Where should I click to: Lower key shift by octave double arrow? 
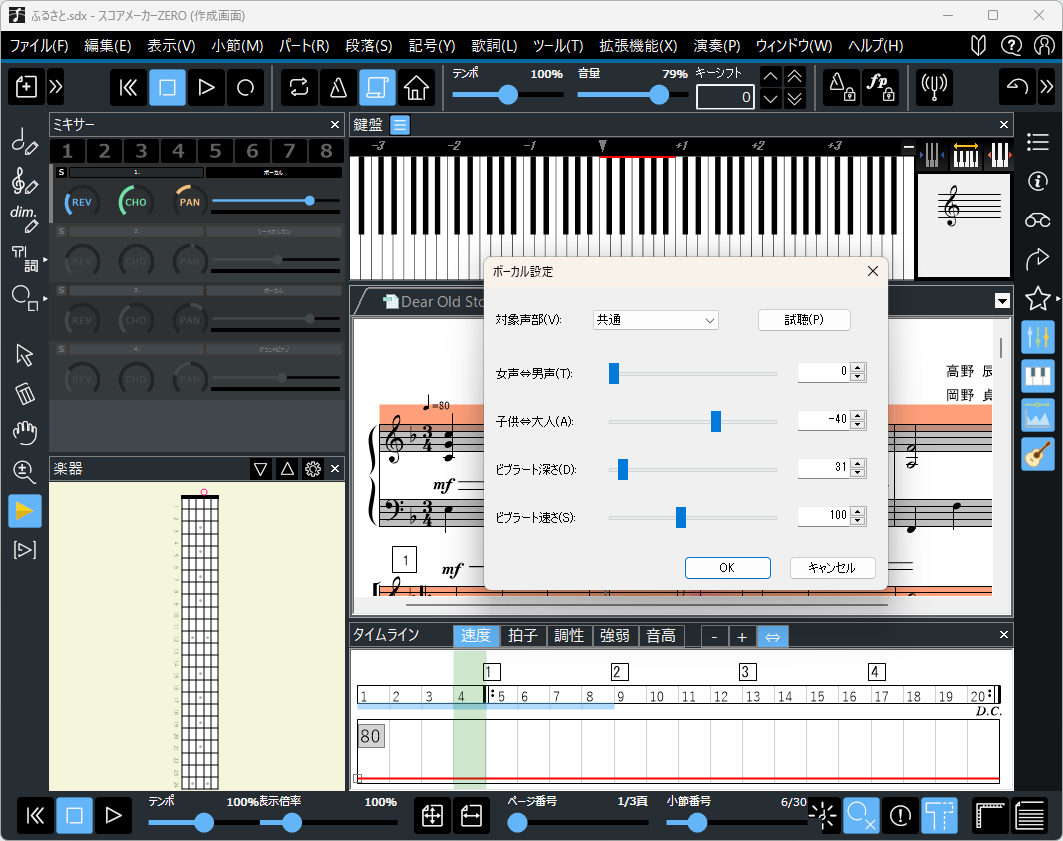795,100
